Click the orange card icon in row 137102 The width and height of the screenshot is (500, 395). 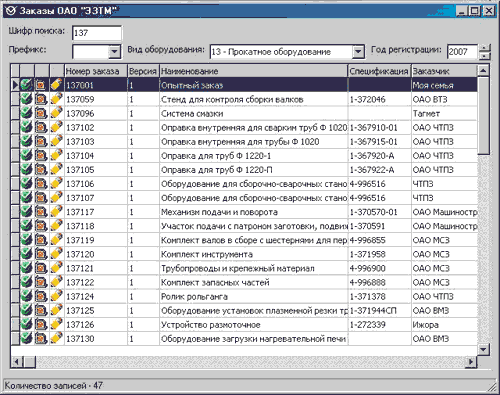41,127
